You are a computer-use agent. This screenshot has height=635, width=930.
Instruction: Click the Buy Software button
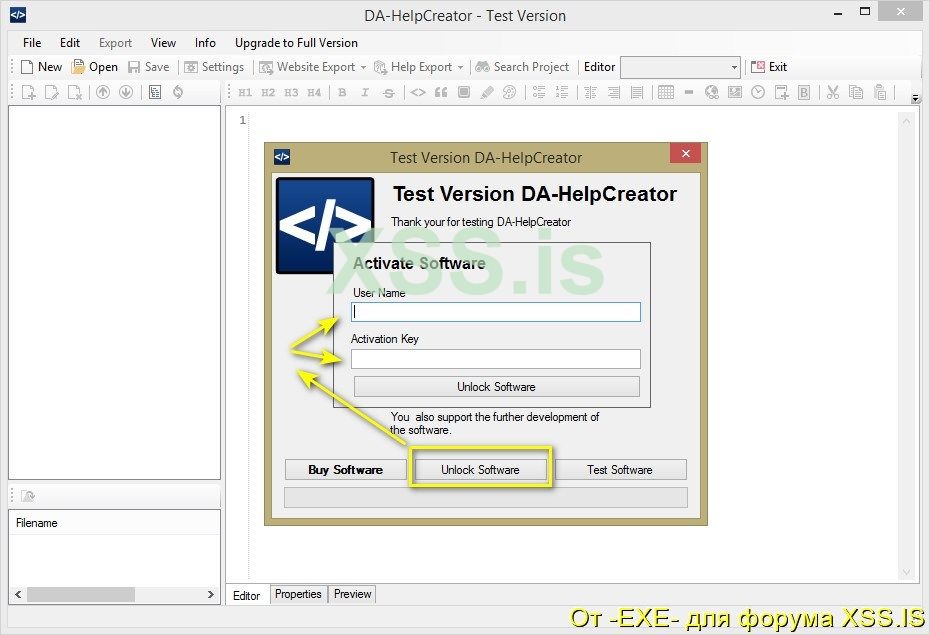click(345, 470)
